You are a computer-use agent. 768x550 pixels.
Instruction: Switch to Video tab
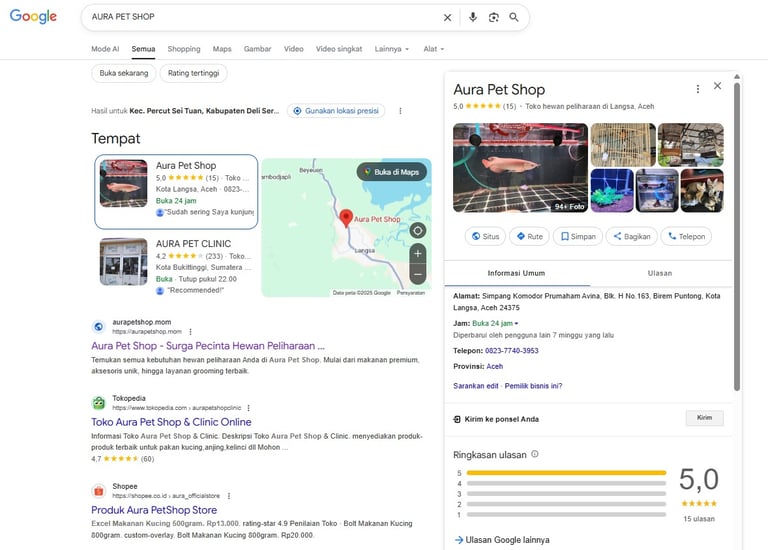(293, 49)
